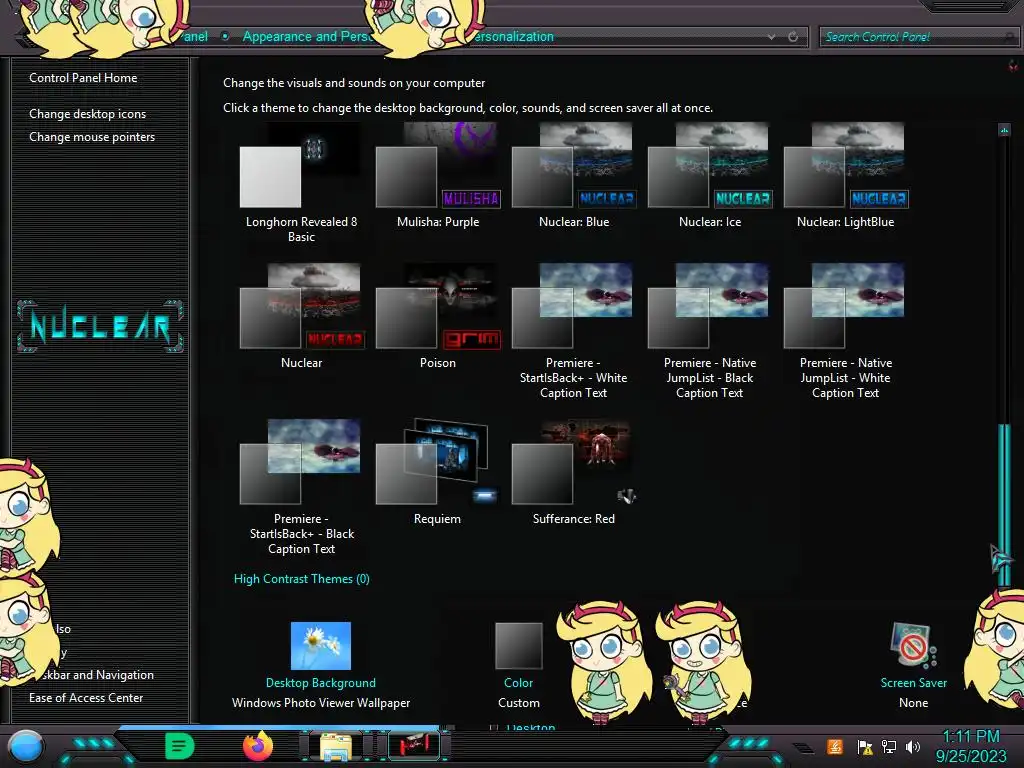The height and width of the screenshot is (768, 1024).
Task: Open the taskbar clock showing 1:11 PM
Action: [971, 746]
